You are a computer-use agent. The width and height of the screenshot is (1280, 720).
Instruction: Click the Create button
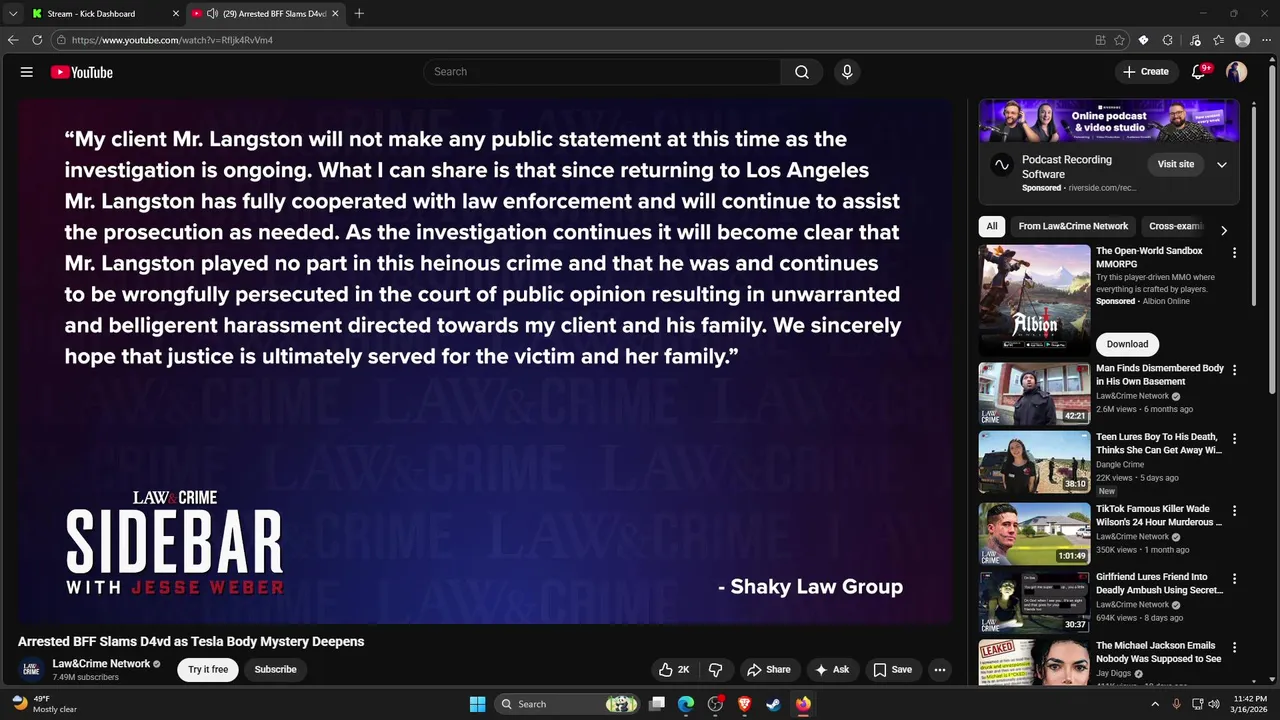point(1146,72)
